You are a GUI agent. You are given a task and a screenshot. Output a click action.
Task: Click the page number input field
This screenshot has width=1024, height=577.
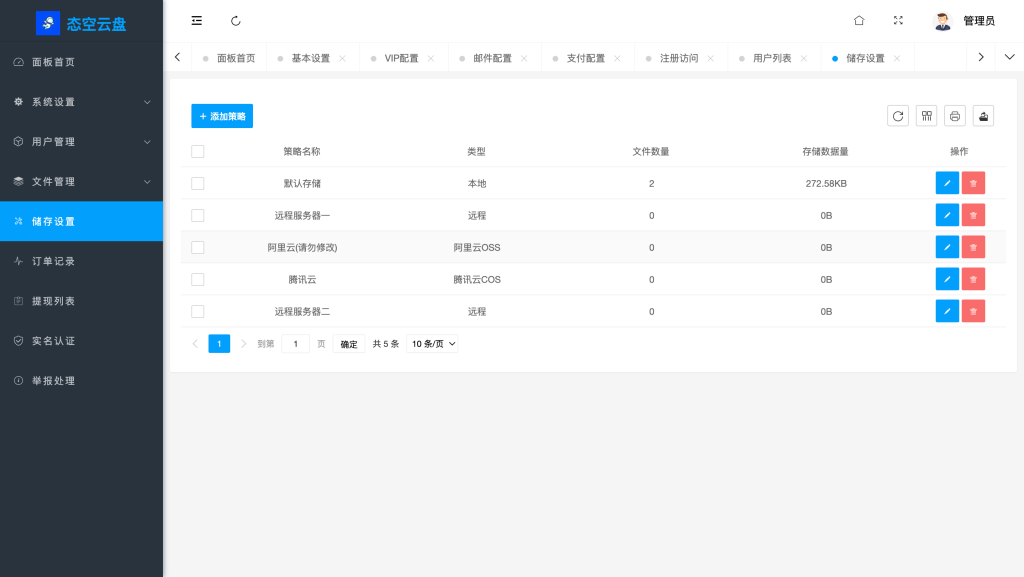(295, 343)
